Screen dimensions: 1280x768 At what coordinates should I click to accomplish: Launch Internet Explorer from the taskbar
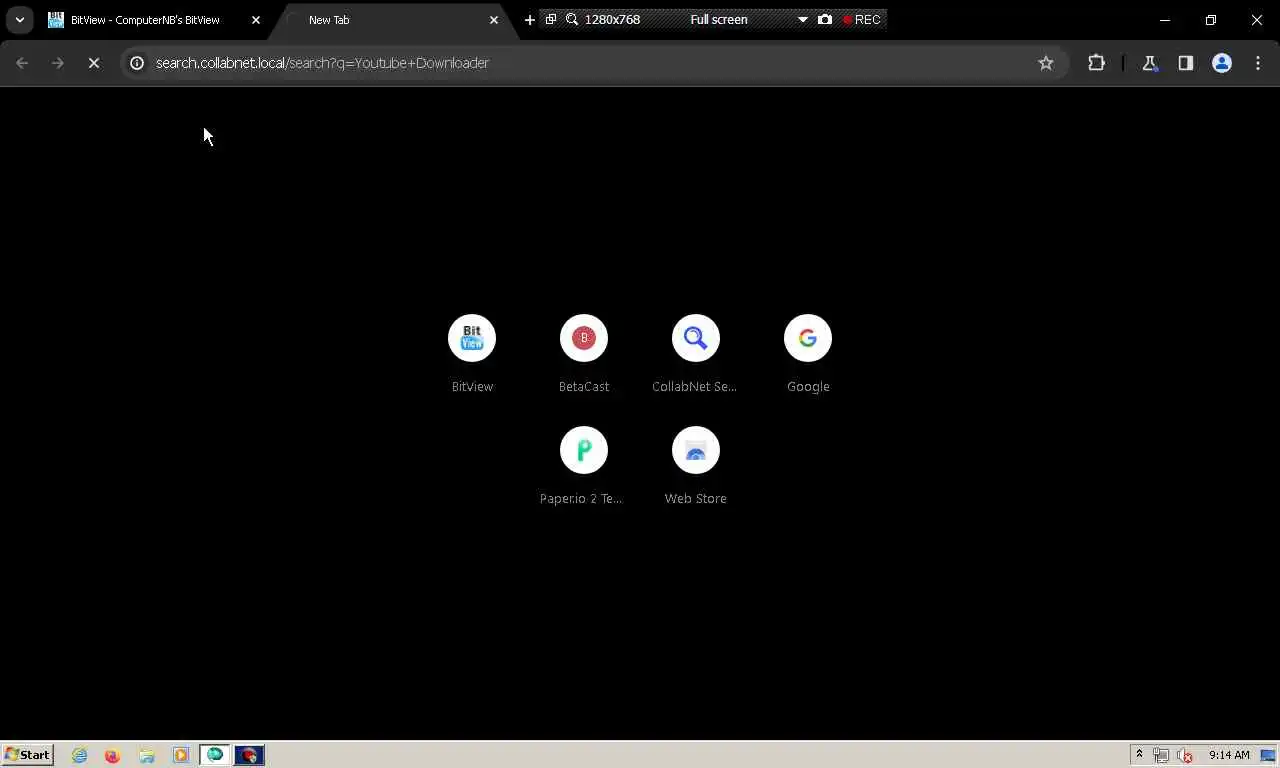click(x=80, y=755)
